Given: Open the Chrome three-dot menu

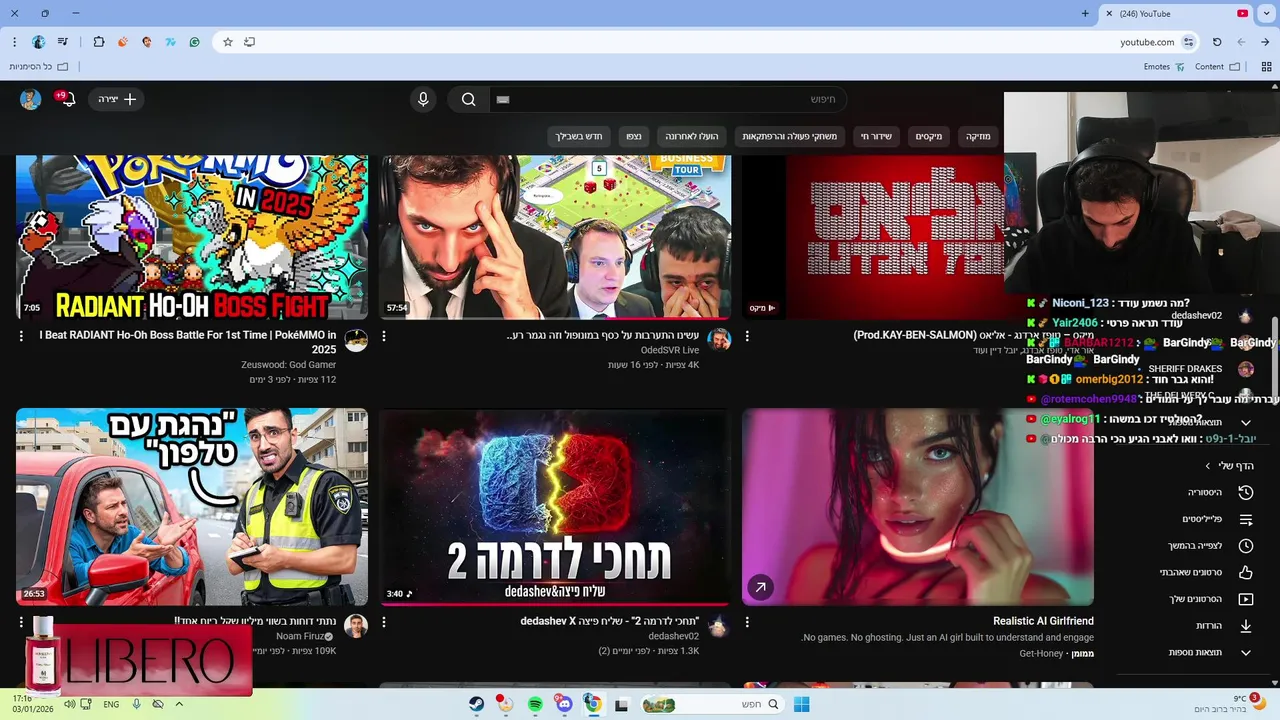Looking at the screenshot, I should 14,42.
